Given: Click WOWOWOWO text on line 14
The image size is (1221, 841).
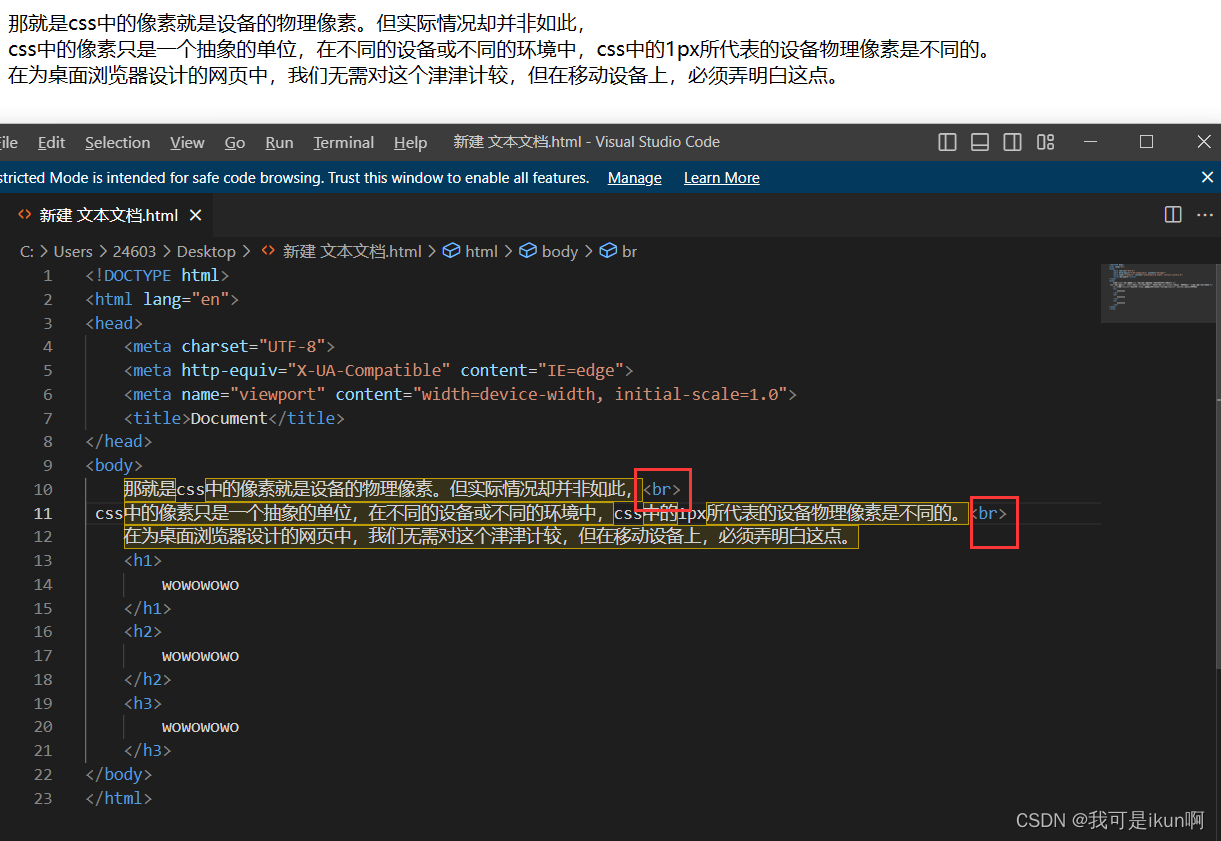Looking at the screenshot, I should click(201, 584).
